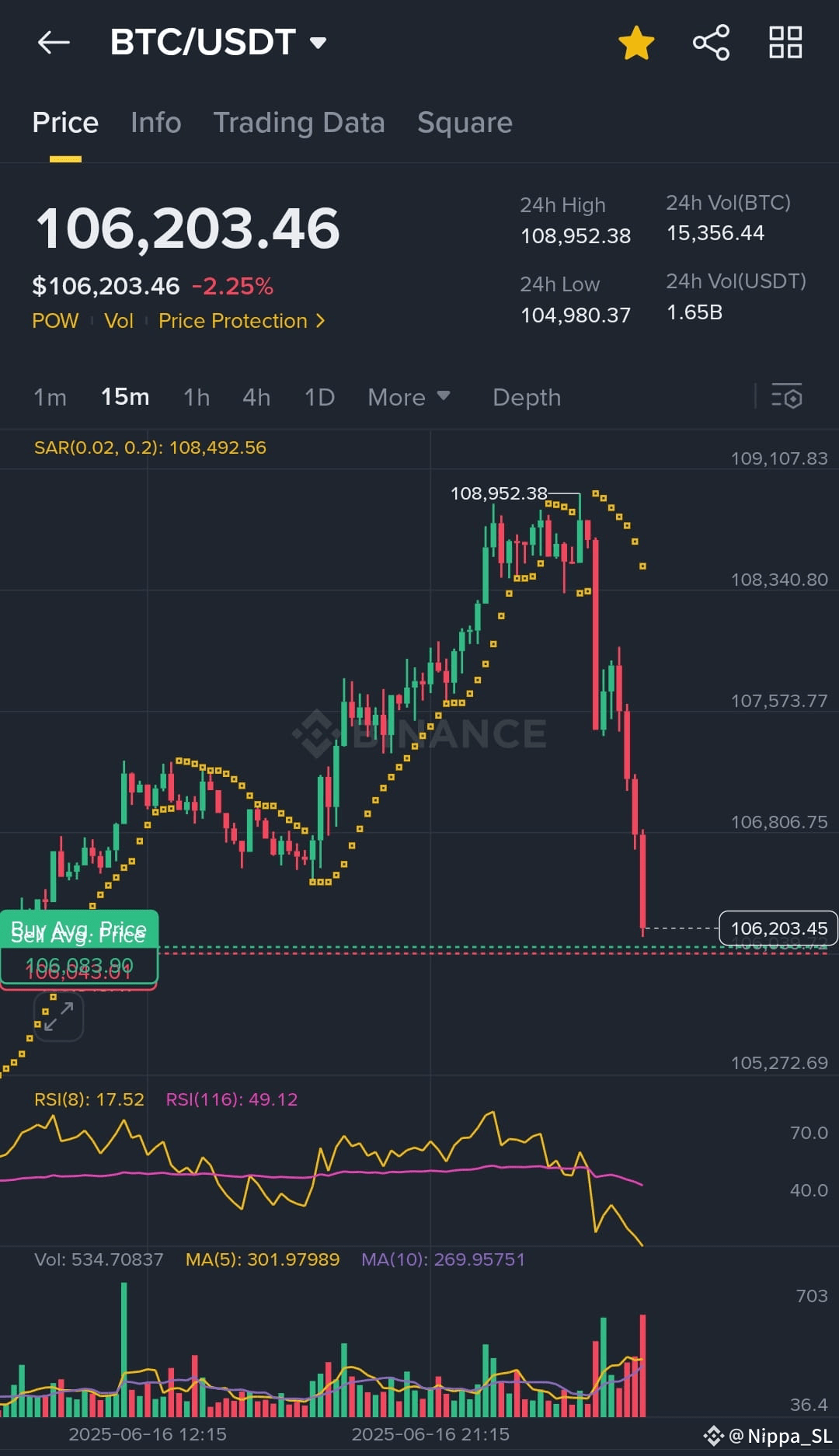Tap the current price tag 106,203.45
This screenshot has height=1456, width=839.
[778, 928]
